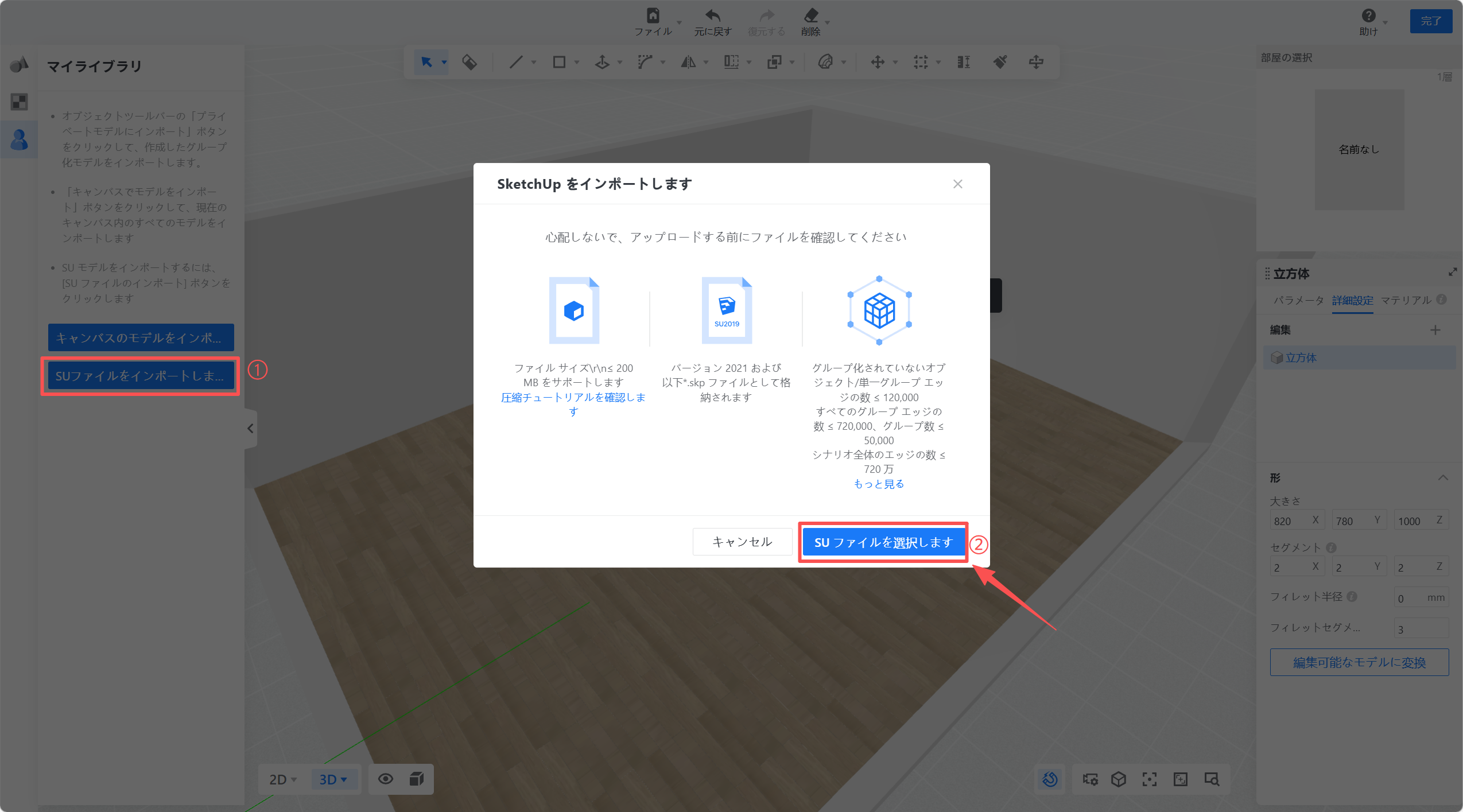Click the 元に戻す undo arrow
1463x812 pixels.
[x=713, y=15]
